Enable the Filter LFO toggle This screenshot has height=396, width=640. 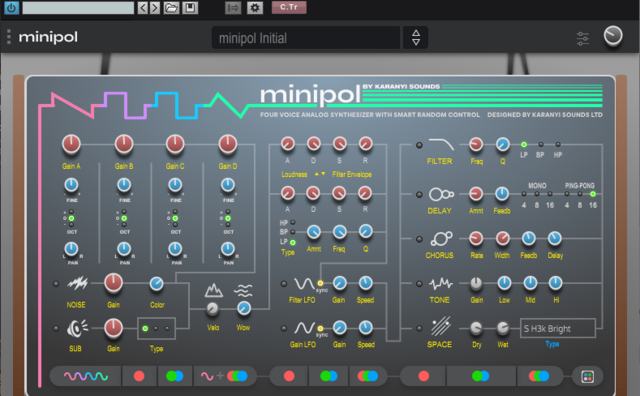(284, 284)
